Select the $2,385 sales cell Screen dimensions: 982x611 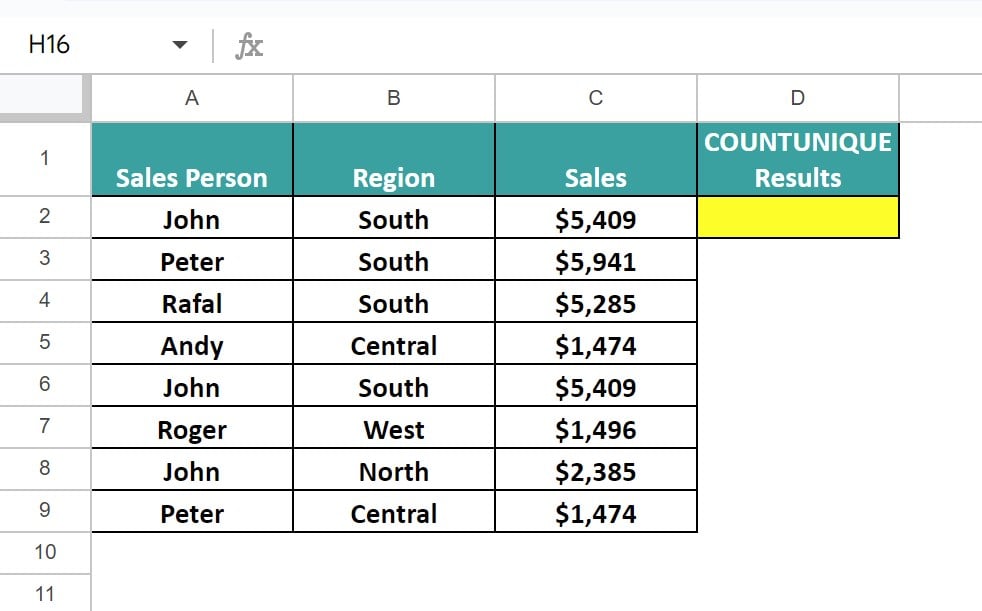point(596,469)
